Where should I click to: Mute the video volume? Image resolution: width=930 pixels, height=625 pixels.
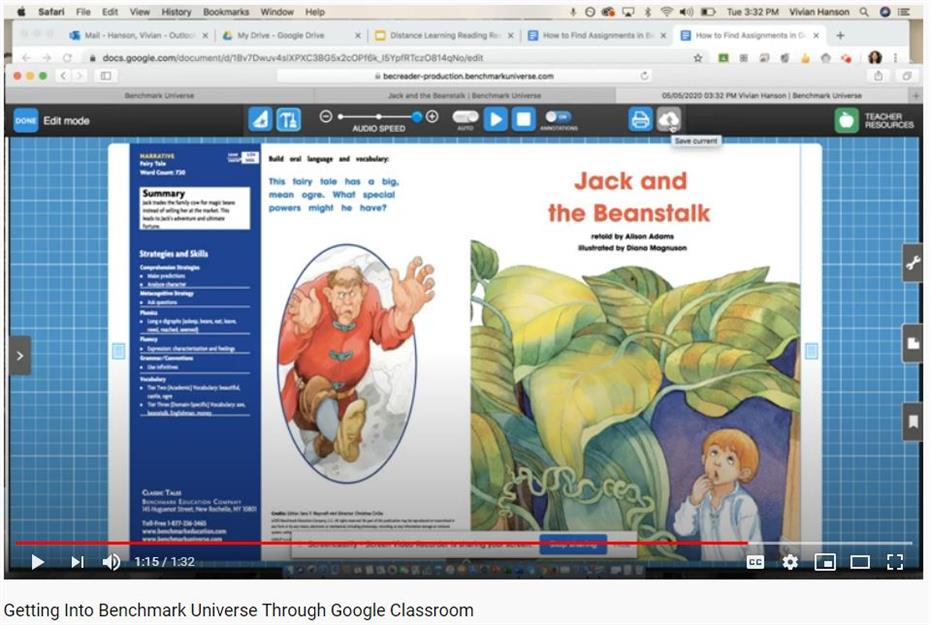111,562
